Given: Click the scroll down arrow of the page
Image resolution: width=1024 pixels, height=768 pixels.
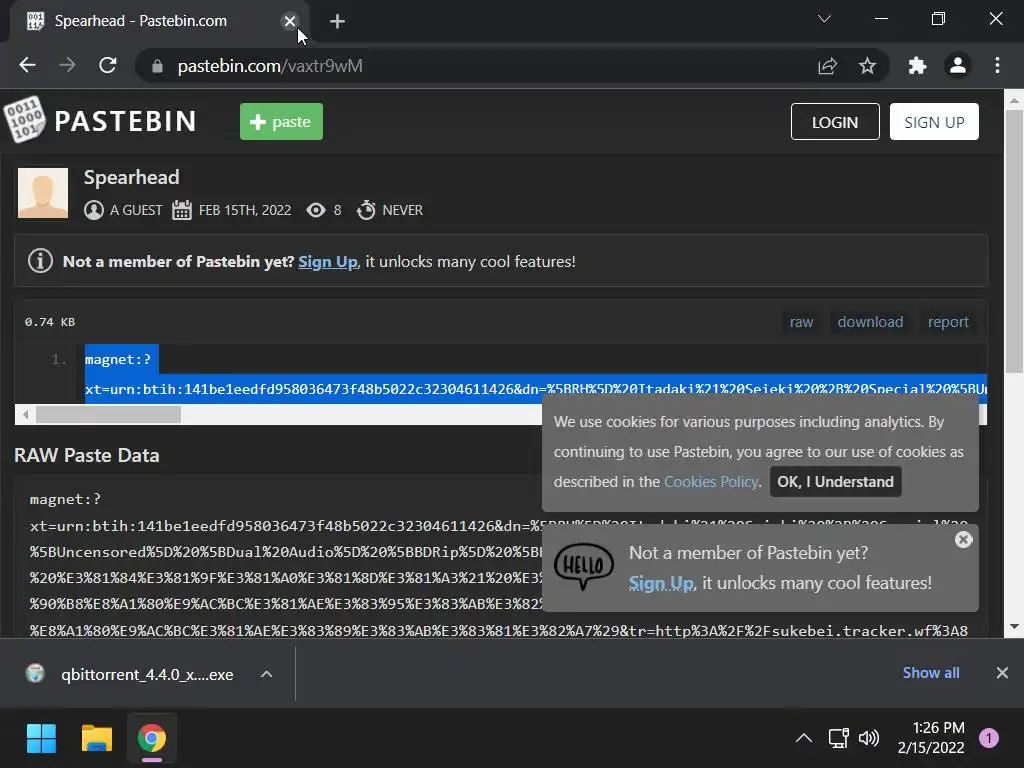Looking at the screenshot, I should [x=1014, y=626].
